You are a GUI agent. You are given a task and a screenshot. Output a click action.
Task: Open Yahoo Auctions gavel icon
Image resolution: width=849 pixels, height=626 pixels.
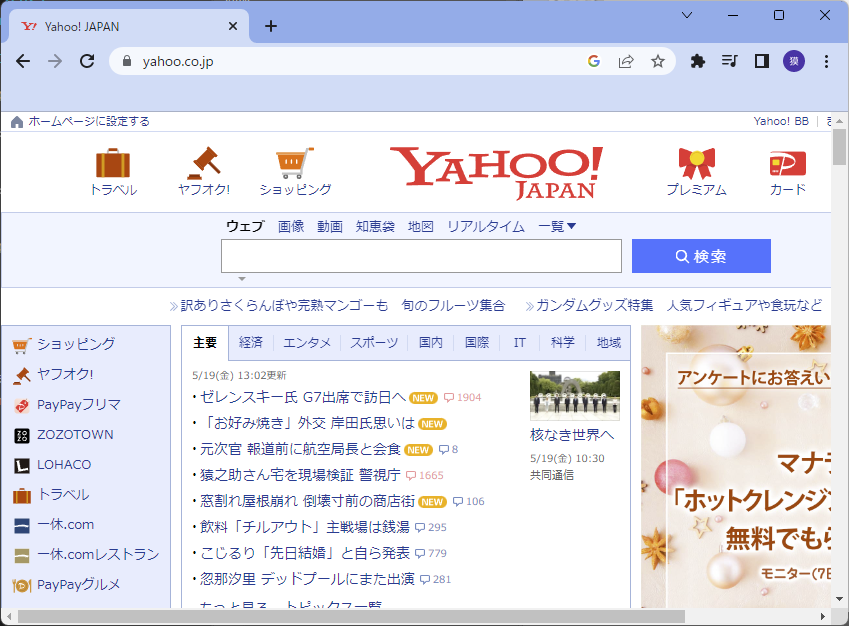point(204,162)
